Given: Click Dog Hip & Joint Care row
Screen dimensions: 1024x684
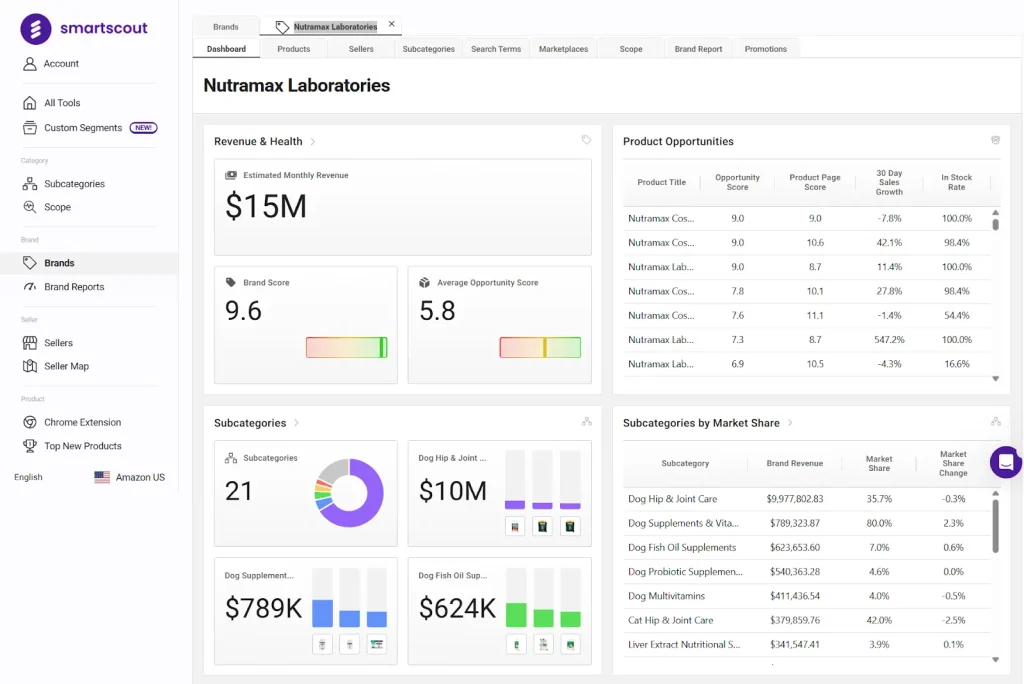Looking at the screenshot, I should (807, 499).
